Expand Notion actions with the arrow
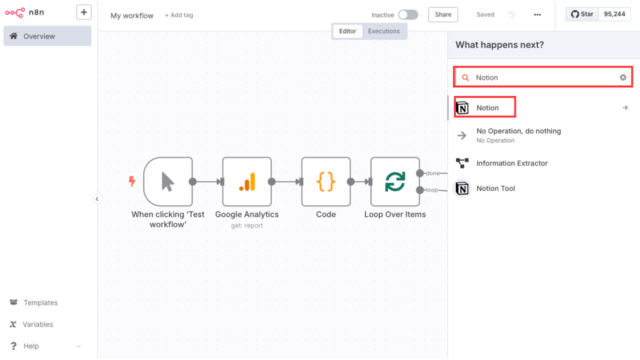640x360 pixels. click(625, 108)
